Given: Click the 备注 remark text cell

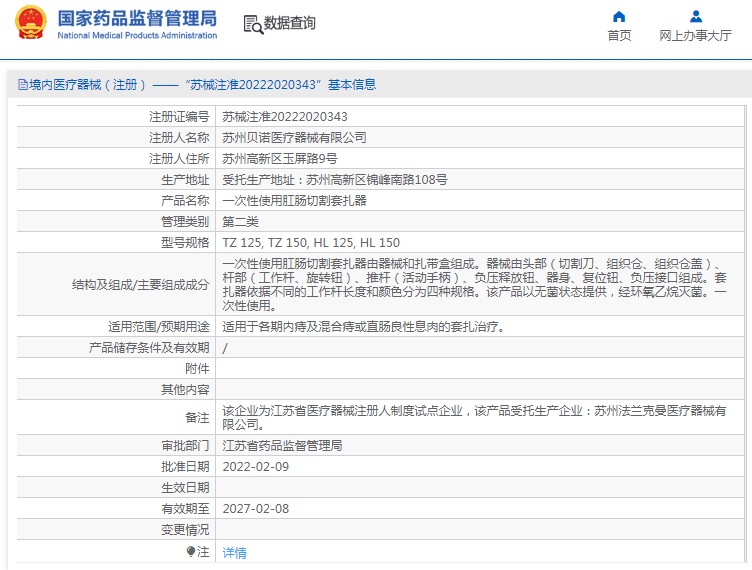Looking at the screenshot, I should coord(474,418).
